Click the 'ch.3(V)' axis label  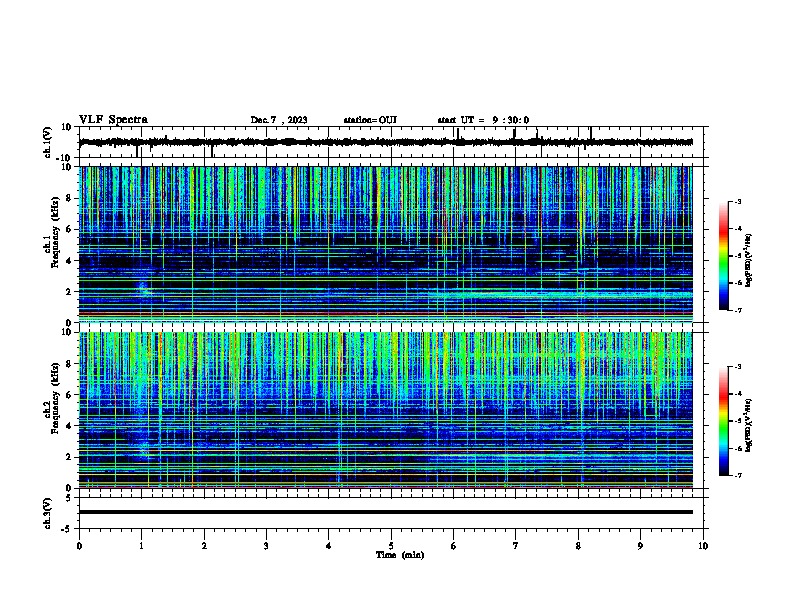pyautogui.click(x=48, y=513)
